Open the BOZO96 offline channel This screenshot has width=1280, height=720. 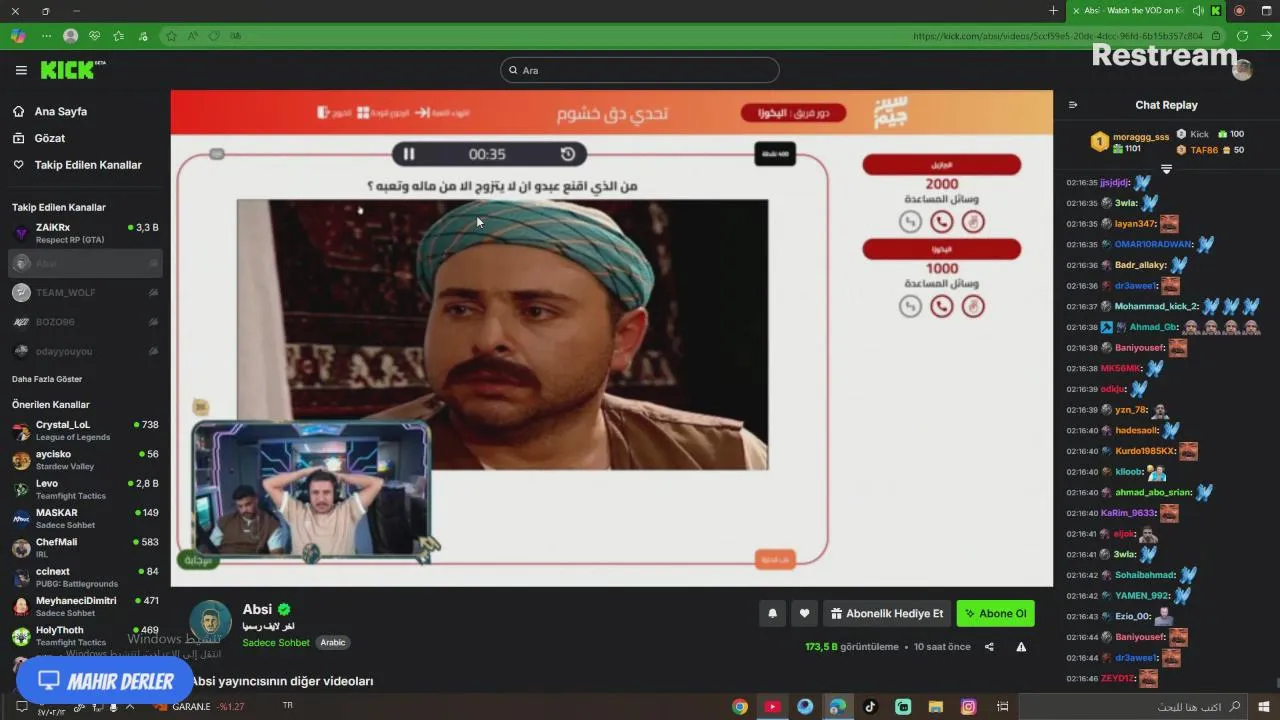[x=85, y=322]
